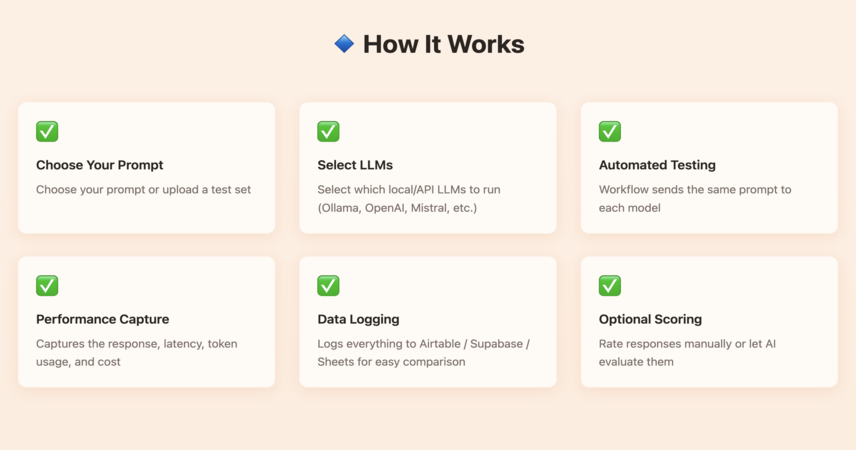Click the green checkmark icon above Choose Your Prompt

[x=47, y=132]
